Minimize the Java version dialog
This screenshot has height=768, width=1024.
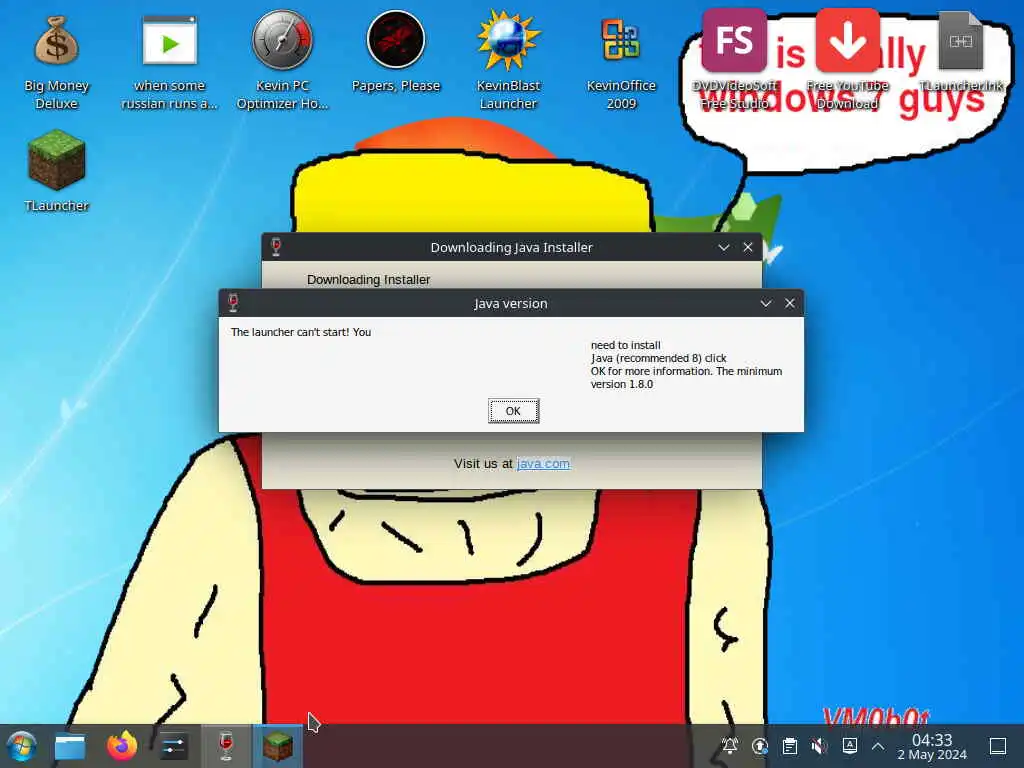765,303
